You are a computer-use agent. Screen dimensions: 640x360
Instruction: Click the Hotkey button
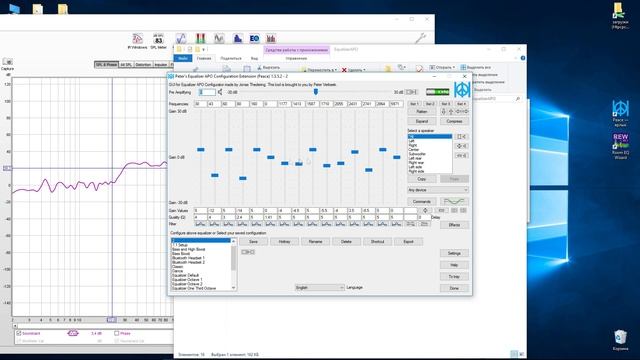pos(284,242)
